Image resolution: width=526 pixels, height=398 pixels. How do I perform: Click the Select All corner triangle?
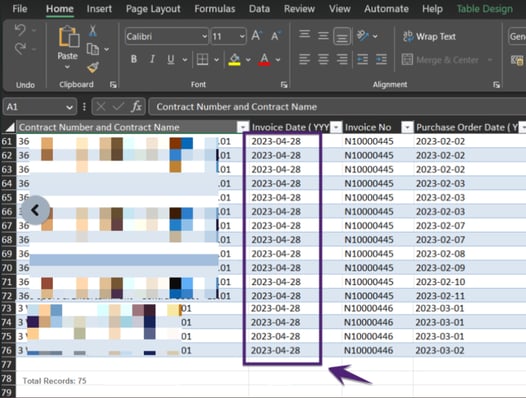[x=10, y=127]
